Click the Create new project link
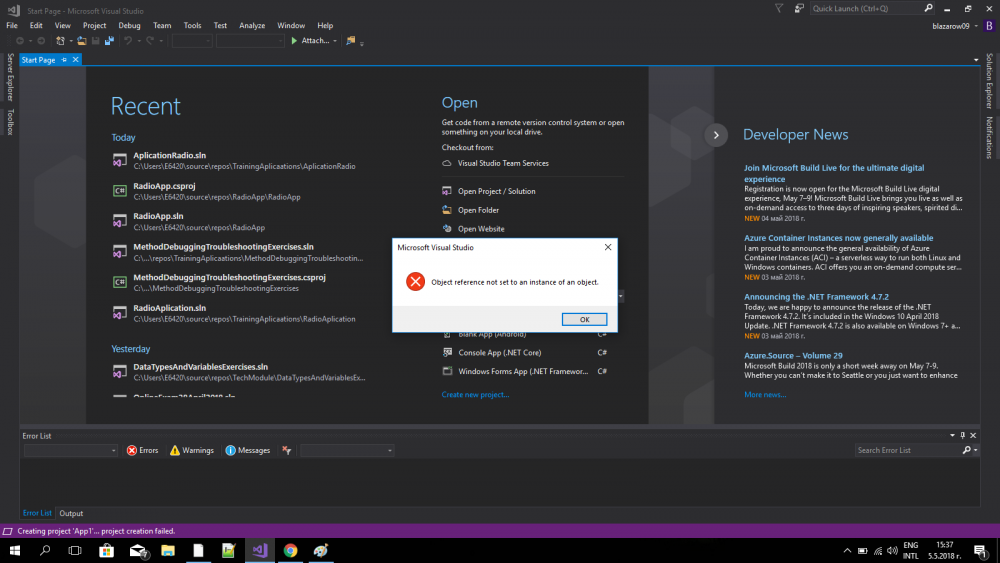Screen dimensions: 1000x563 [475, 395]
